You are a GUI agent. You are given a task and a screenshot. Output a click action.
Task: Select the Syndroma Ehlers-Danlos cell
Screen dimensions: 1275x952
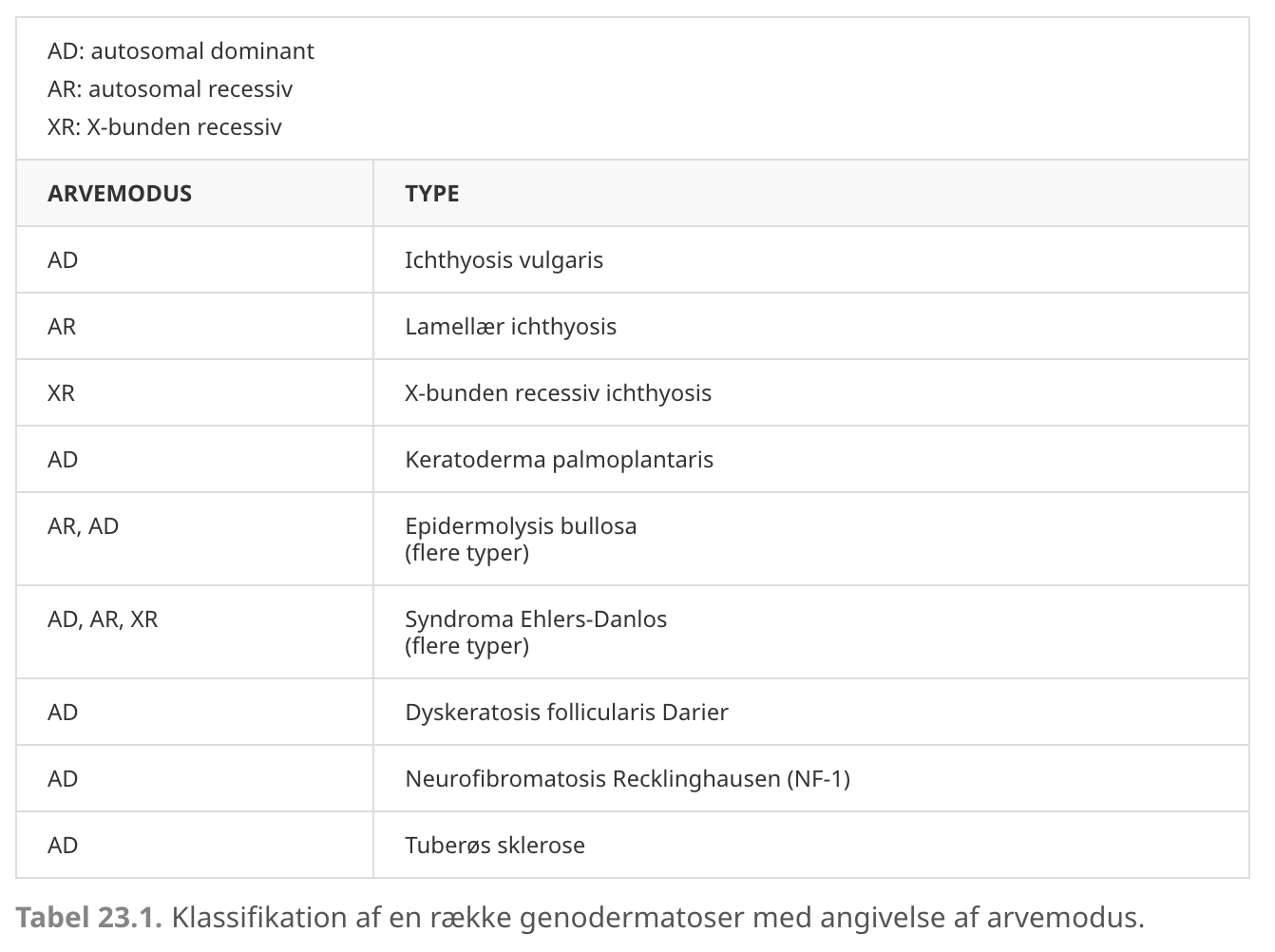(x=811, y=632)
